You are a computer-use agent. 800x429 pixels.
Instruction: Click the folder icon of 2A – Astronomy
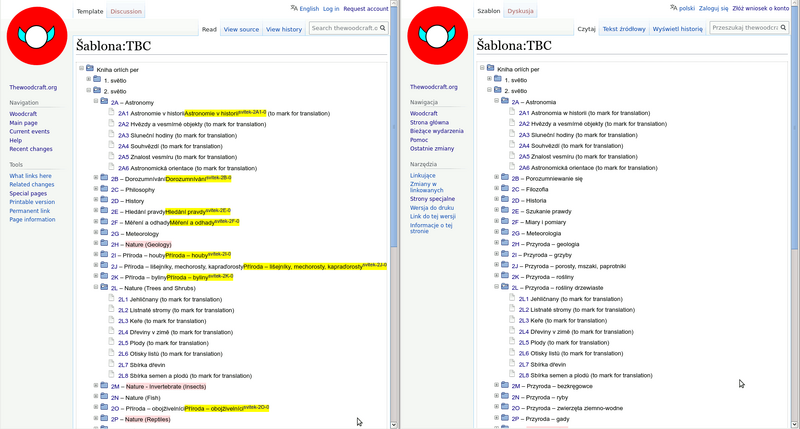(104, 102)
